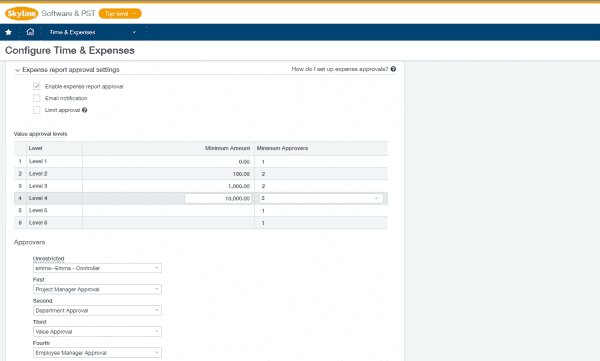
Task: Go to home icon
Action: (30, 32)
